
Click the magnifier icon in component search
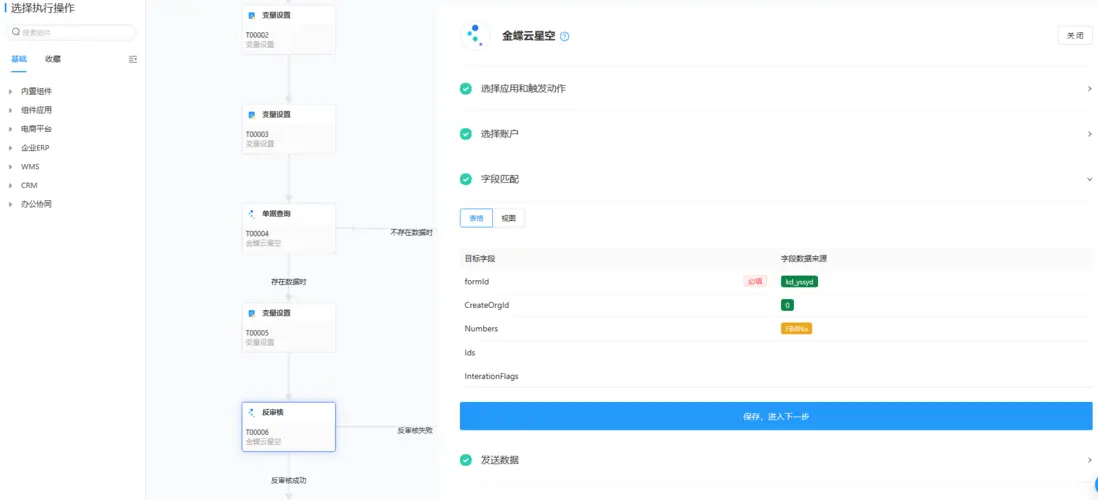pyautogui.click(x=15, y=32)
